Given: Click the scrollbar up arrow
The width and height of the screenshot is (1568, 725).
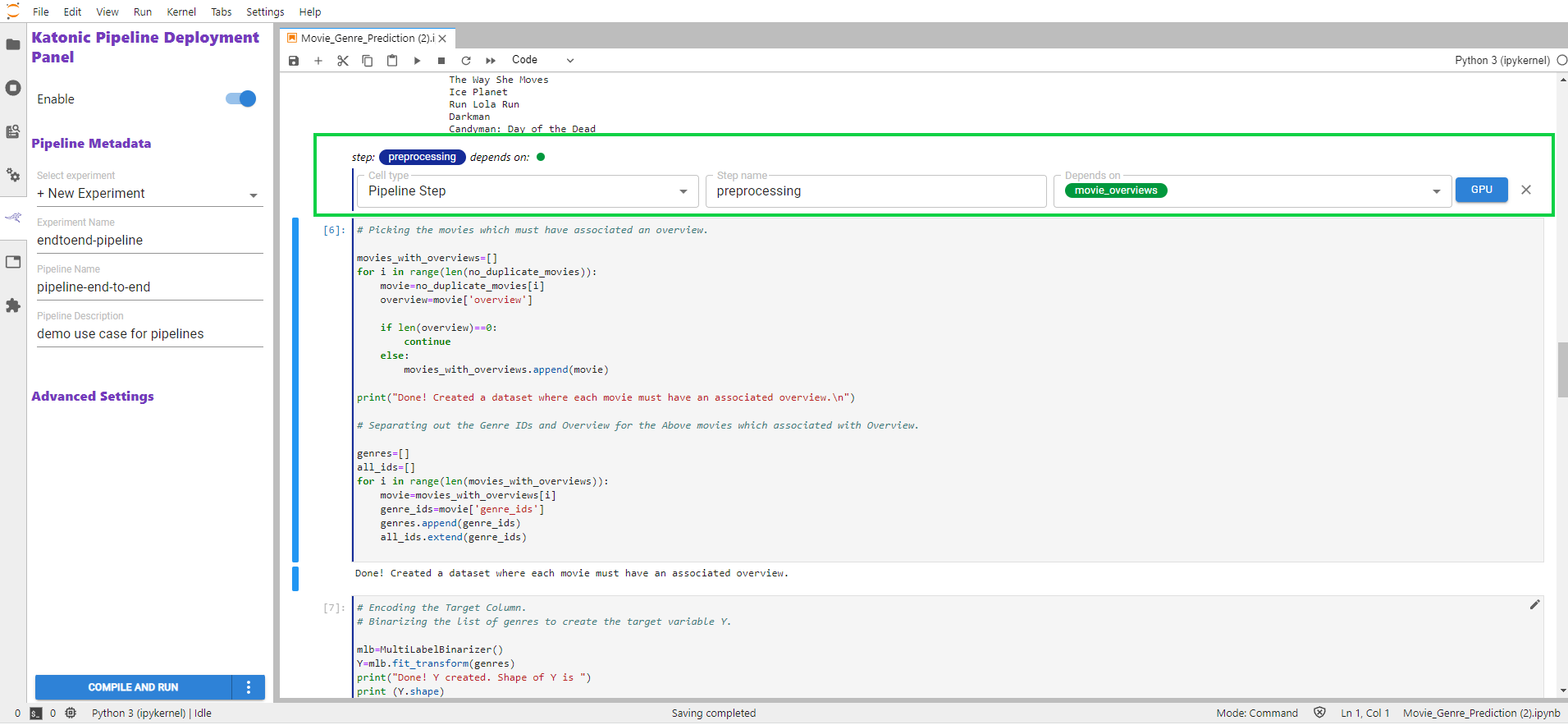Looking at the screenshot, I should tap(1562, 80).
